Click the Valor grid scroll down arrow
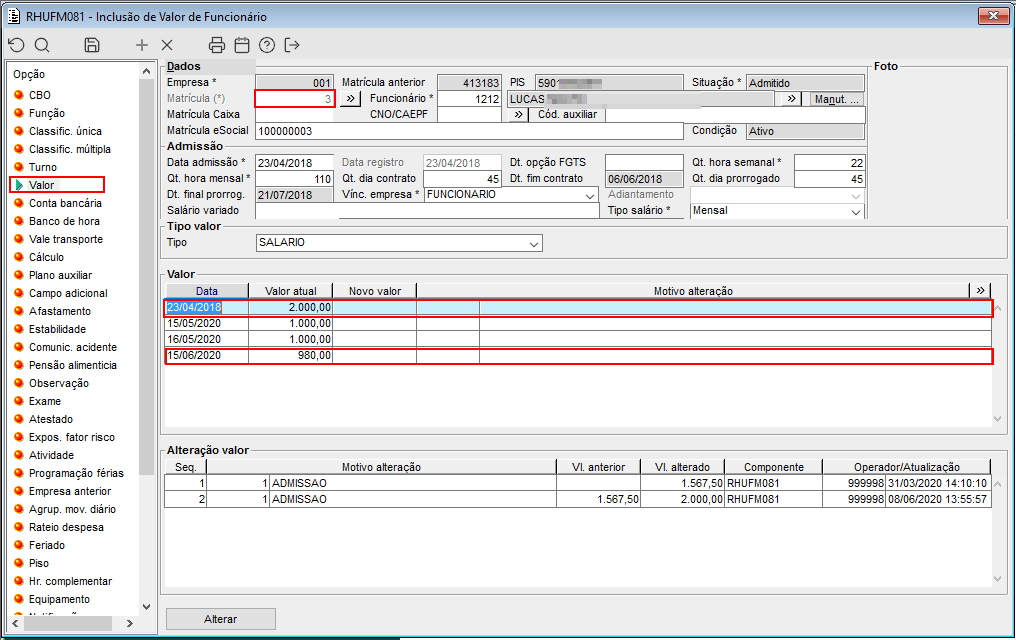This screenshot has height=640, width=1016. [x=998, y=419]
